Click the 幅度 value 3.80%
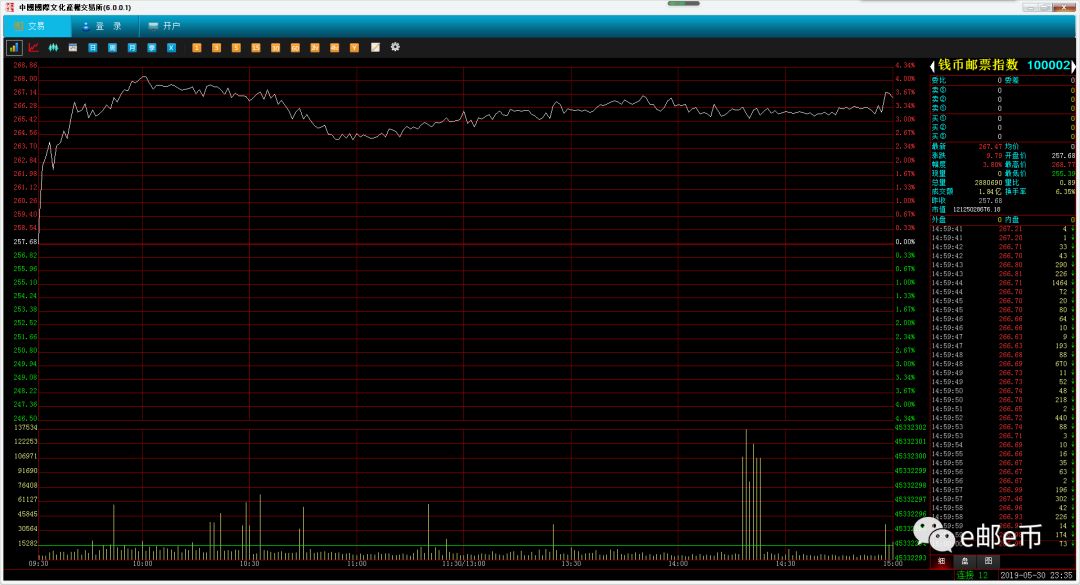The image size is (1080, 585). tap(993, 165)
